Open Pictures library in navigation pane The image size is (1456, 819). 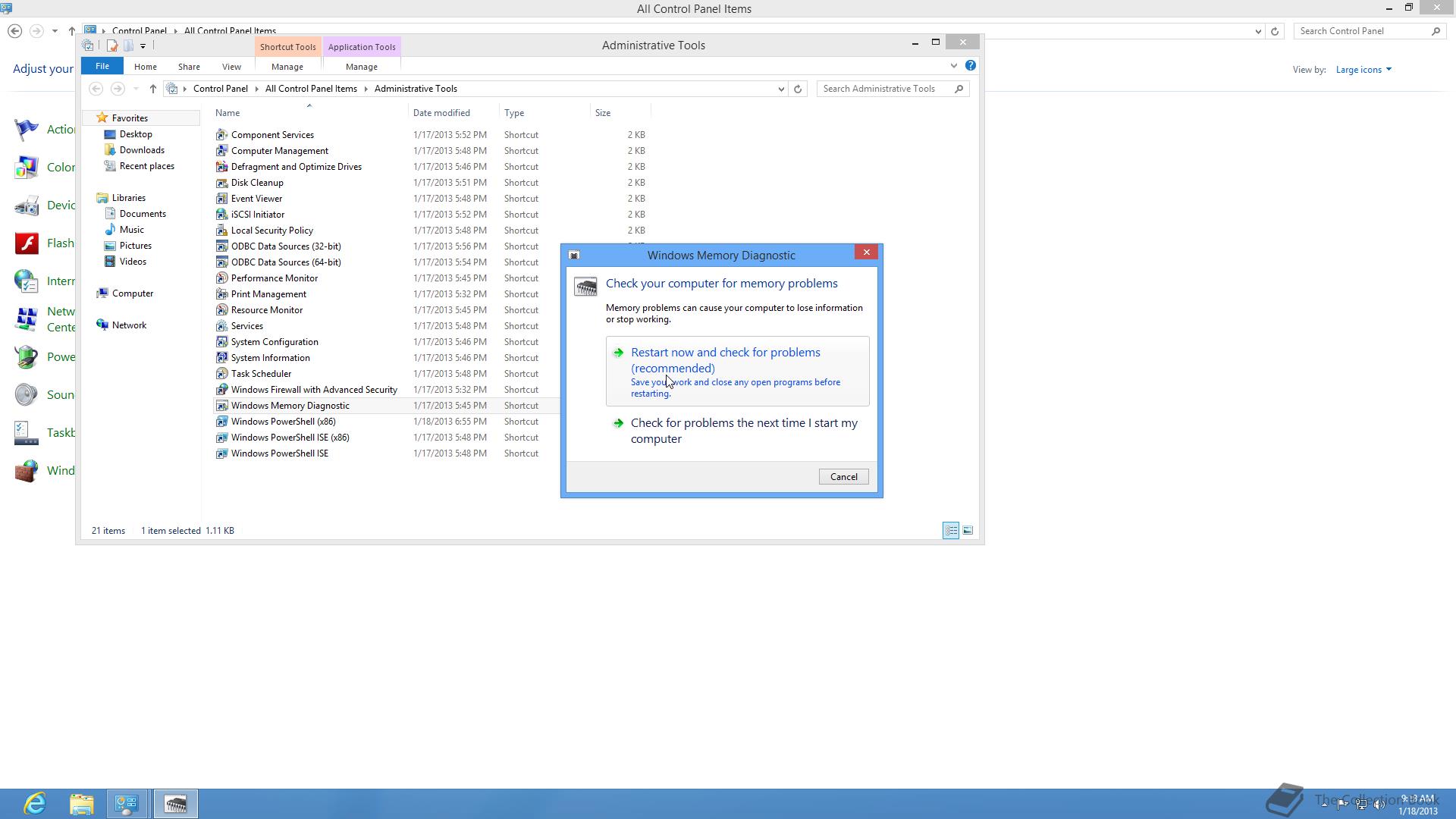[x=135, y=246]
